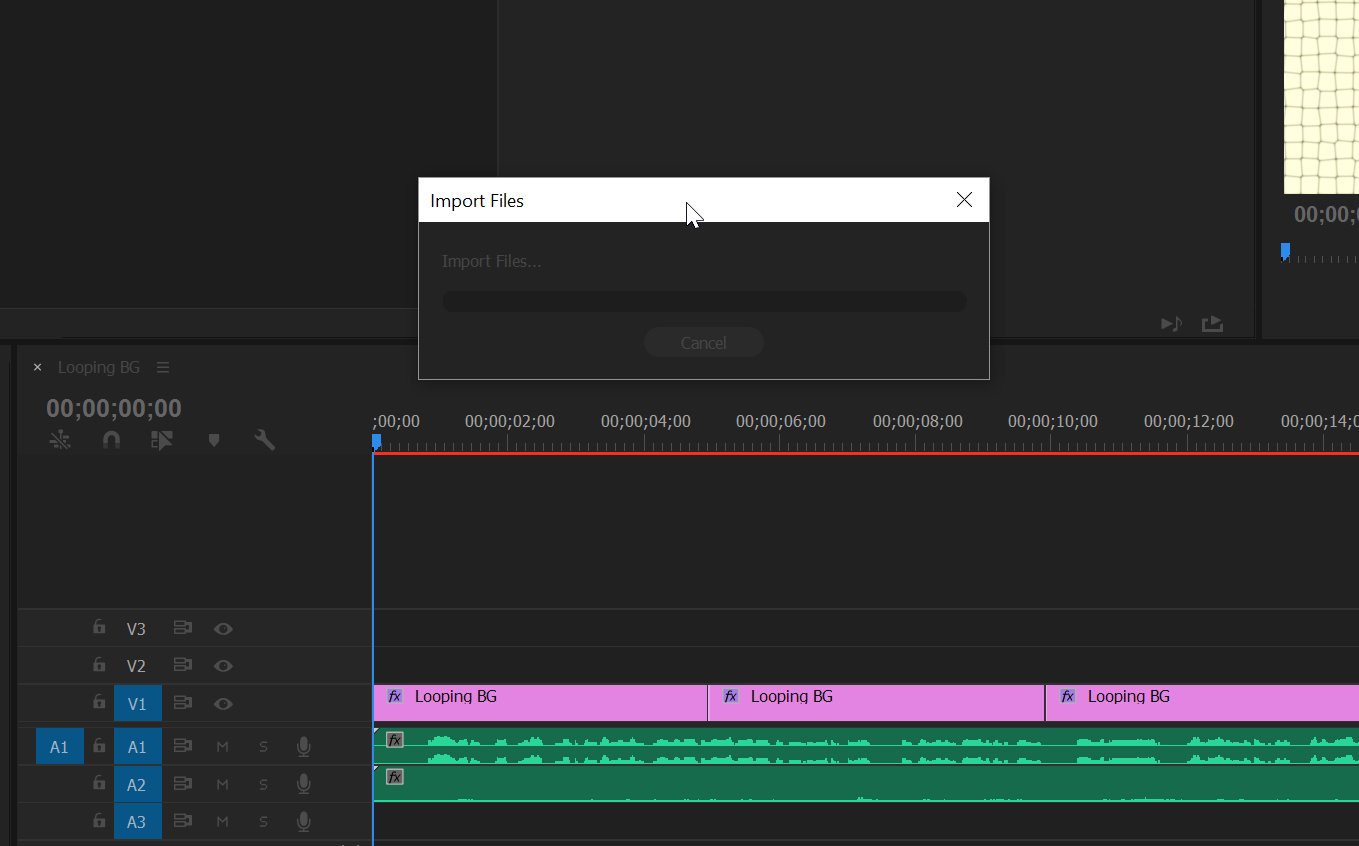Toggle Snap magnet icon in timeline
This screenshot has height=846, width=1359.
coord(111,440)
